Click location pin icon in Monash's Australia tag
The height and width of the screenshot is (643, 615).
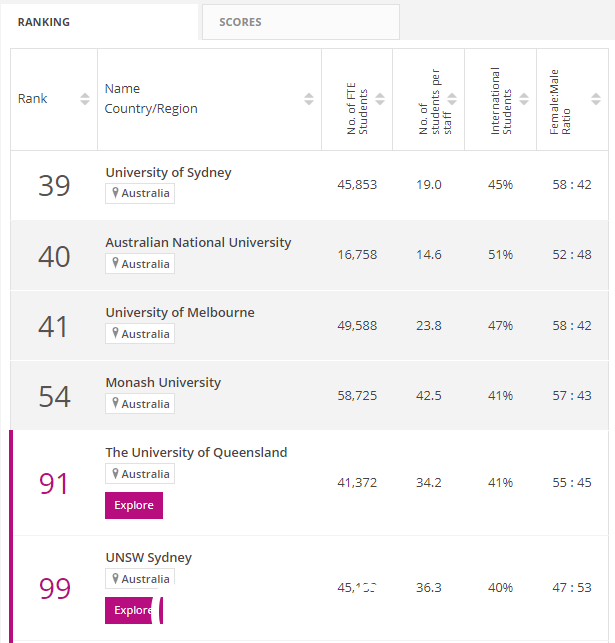[116, 404]
